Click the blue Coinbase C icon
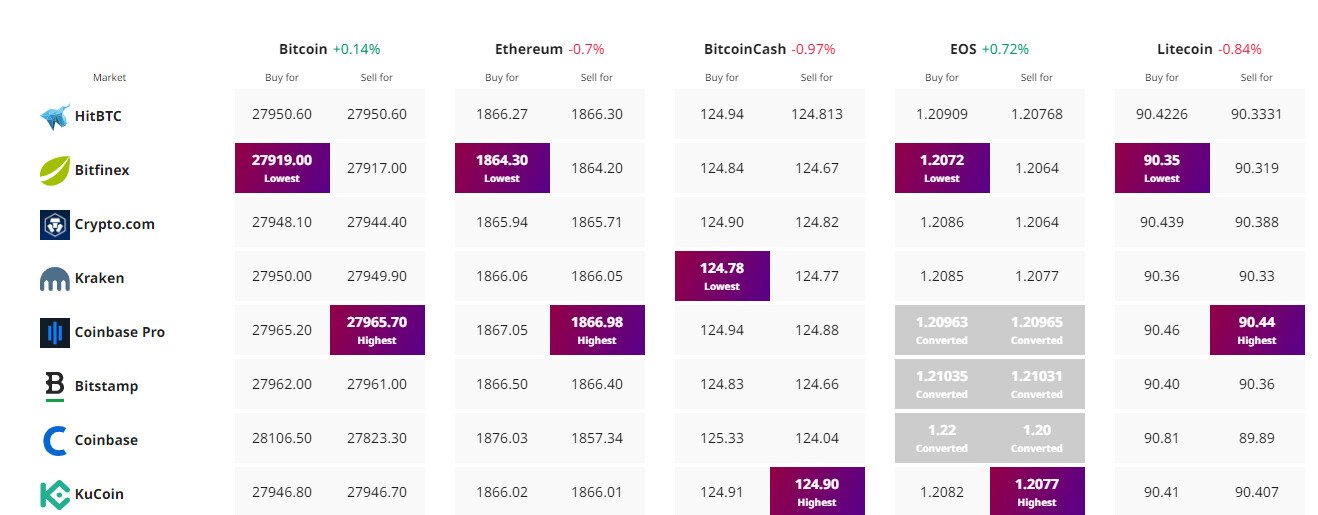Image resolution: width=1318 pixels, height=515 pixels. point(54,440)
